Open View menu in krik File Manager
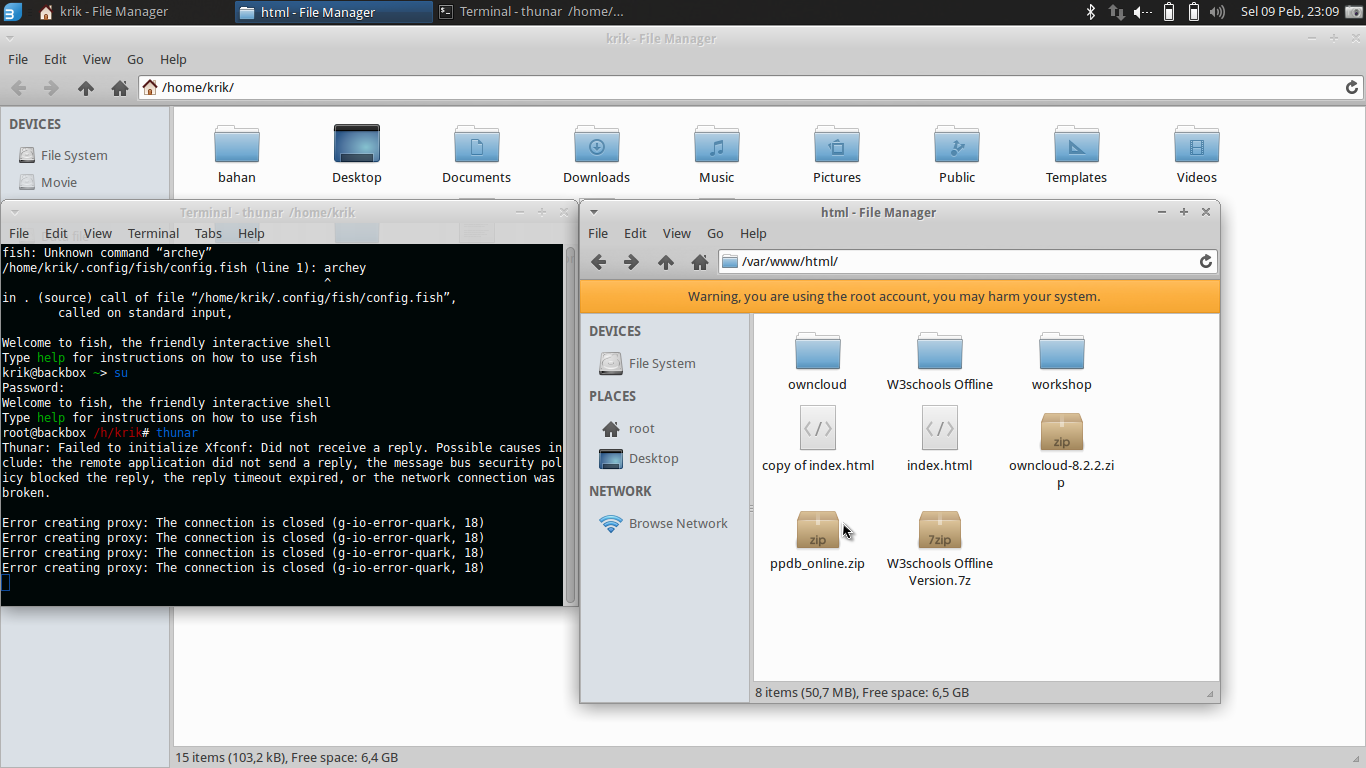1366x768 pixels. click(x=97, y=59)
